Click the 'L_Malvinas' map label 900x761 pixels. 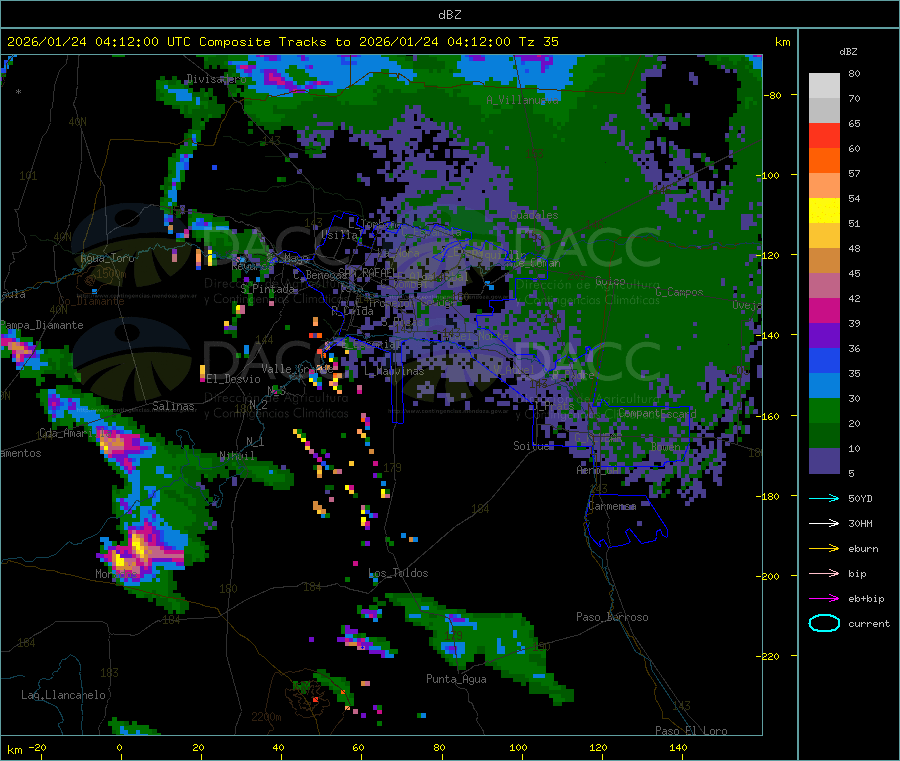click(x=394, y=371)
